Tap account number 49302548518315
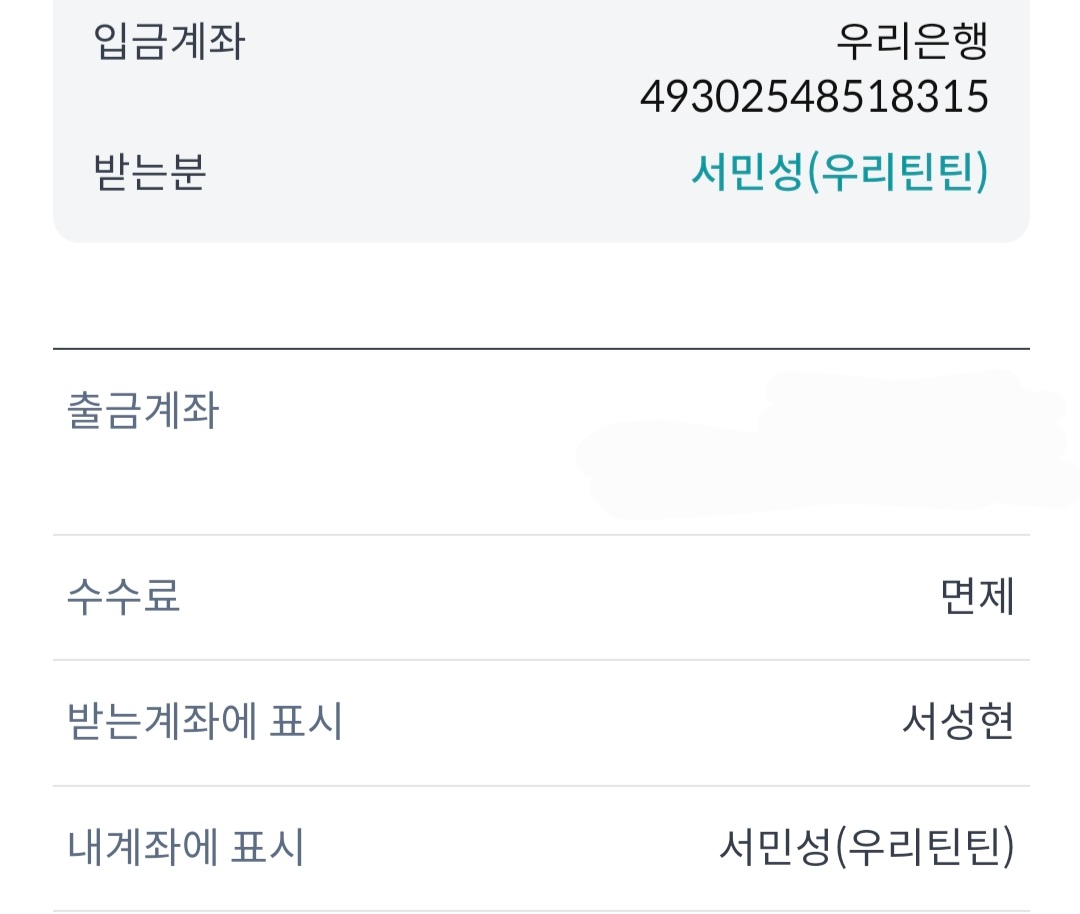Image resolution: width=1080 pixels, height=914 pixels. click(813, 97)
